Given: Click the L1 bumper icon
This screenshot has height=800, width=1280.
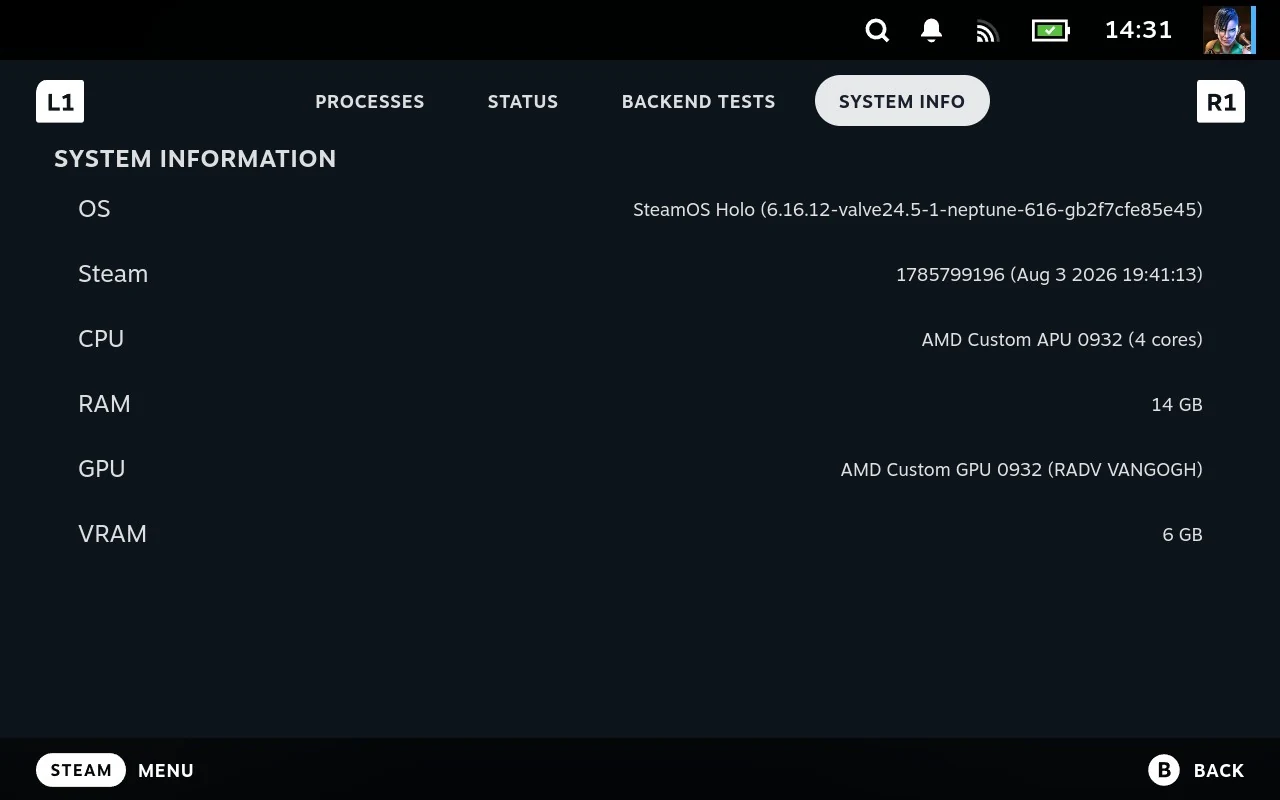Looking at the screenshot, I should (60, 101).
